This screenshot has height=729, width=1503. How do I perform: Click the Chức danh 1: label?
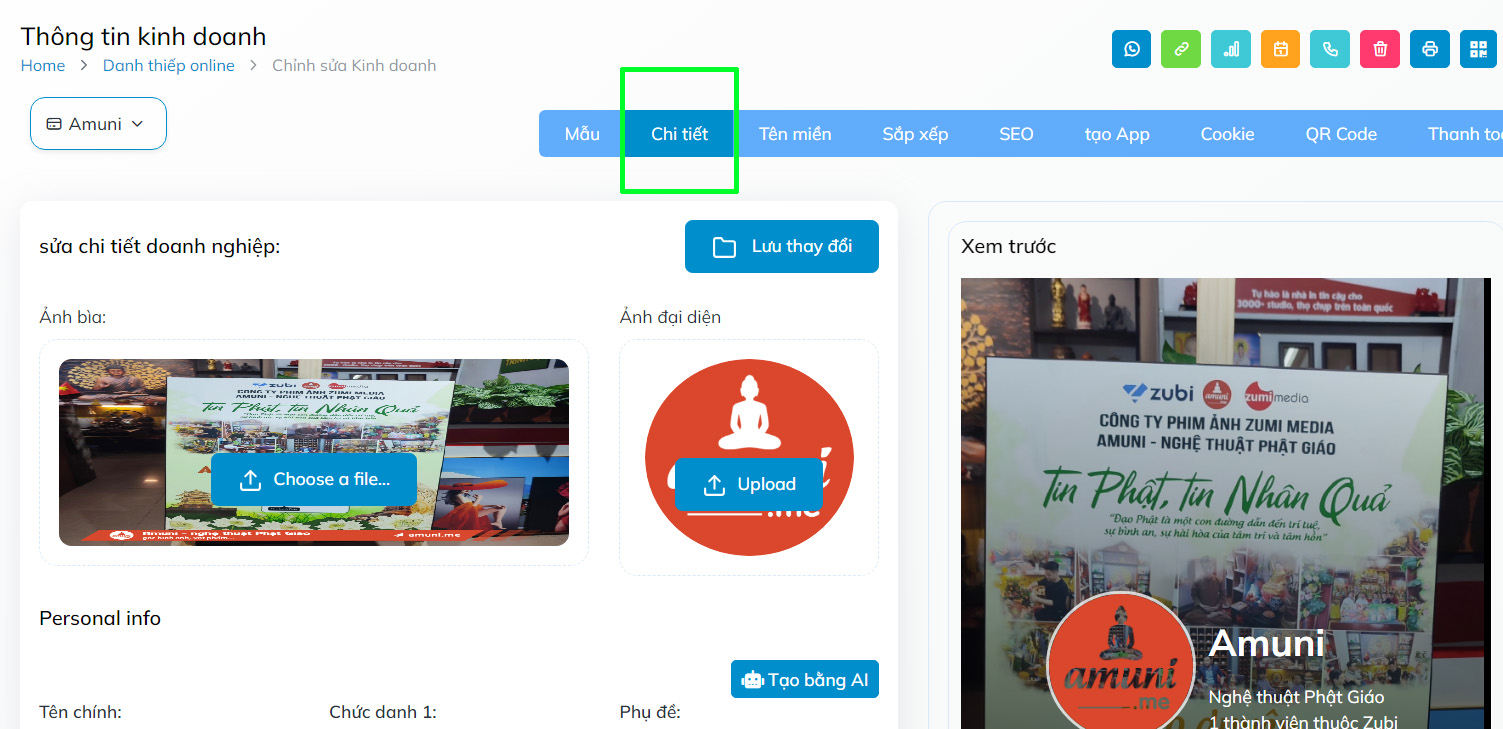(x=383, y=712)
